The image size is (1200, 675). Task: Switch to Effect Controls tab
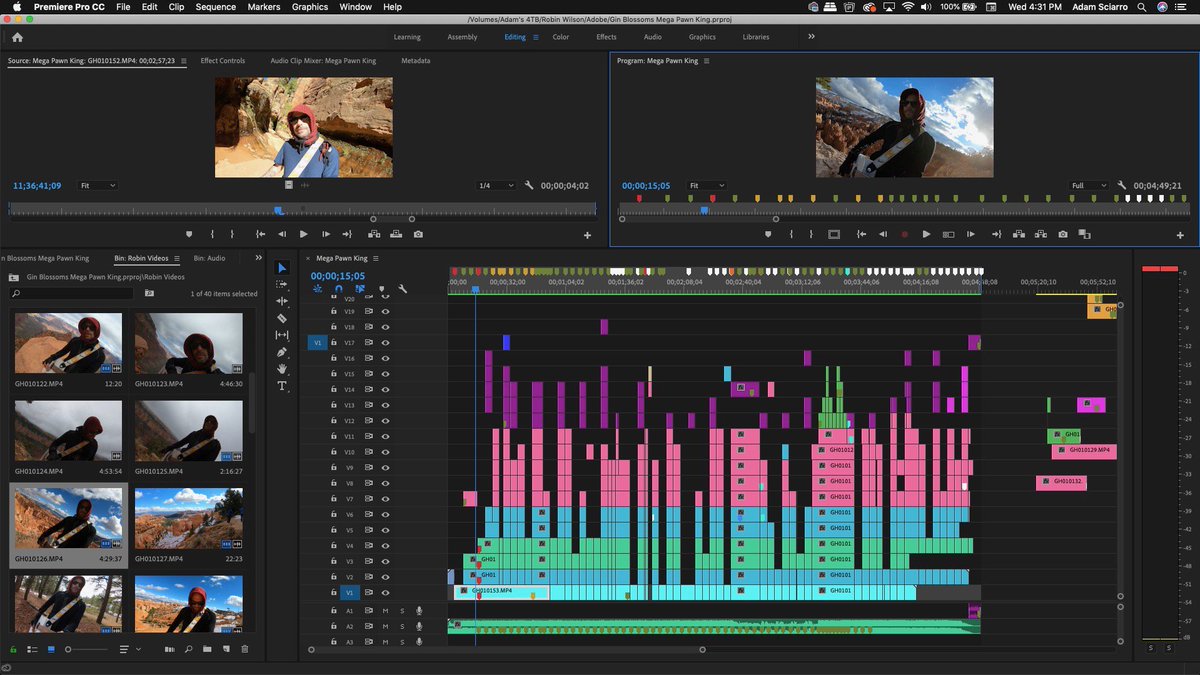[x=223, y=61]
